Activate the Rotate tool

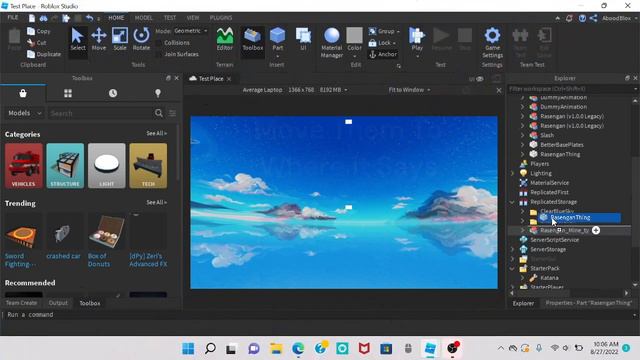[141, 39]
